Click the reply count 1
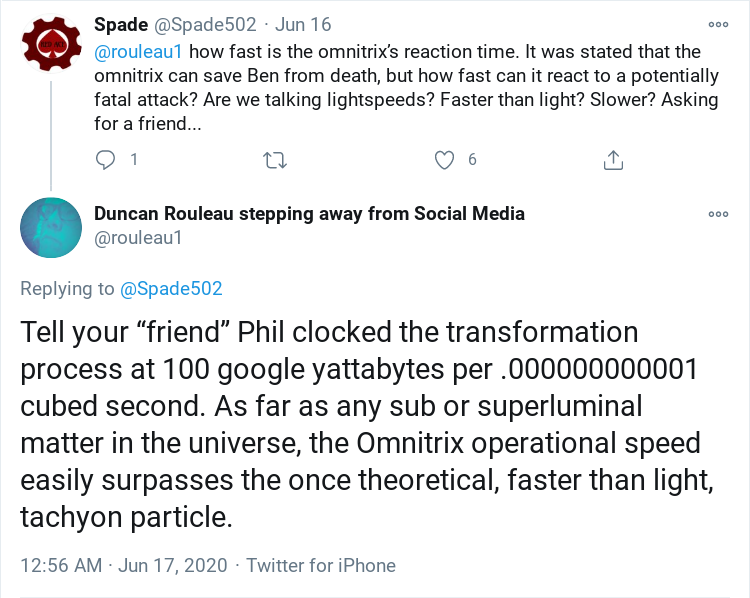 tap(134, 159)
